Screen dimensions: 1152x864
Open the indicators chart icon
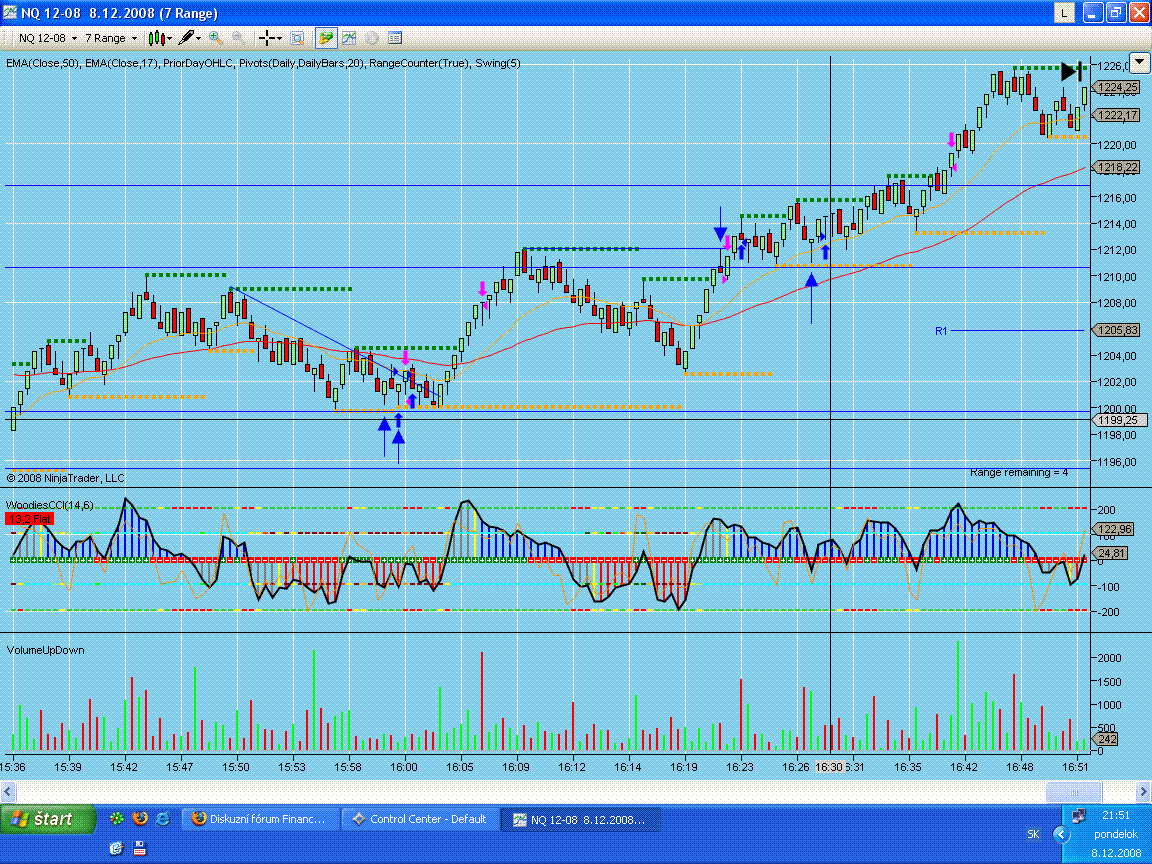(x=349, y=38)
